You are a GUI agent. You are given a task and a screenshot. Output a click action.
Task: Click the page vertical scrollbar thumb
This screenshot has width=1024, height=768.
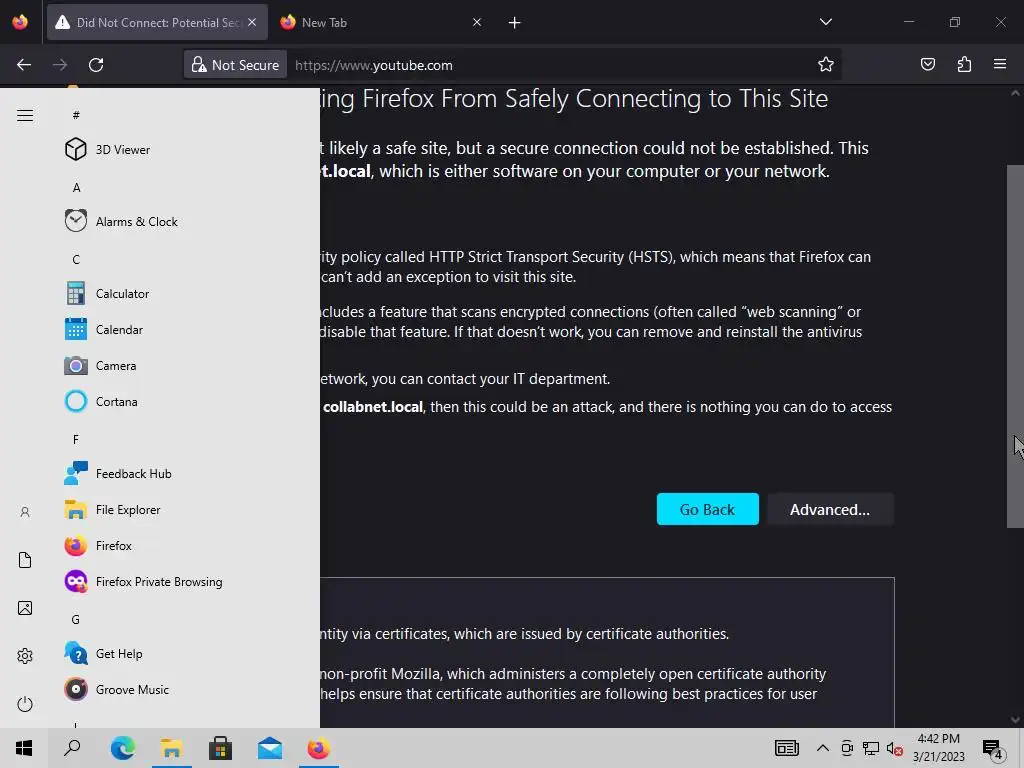[1015, 346]
